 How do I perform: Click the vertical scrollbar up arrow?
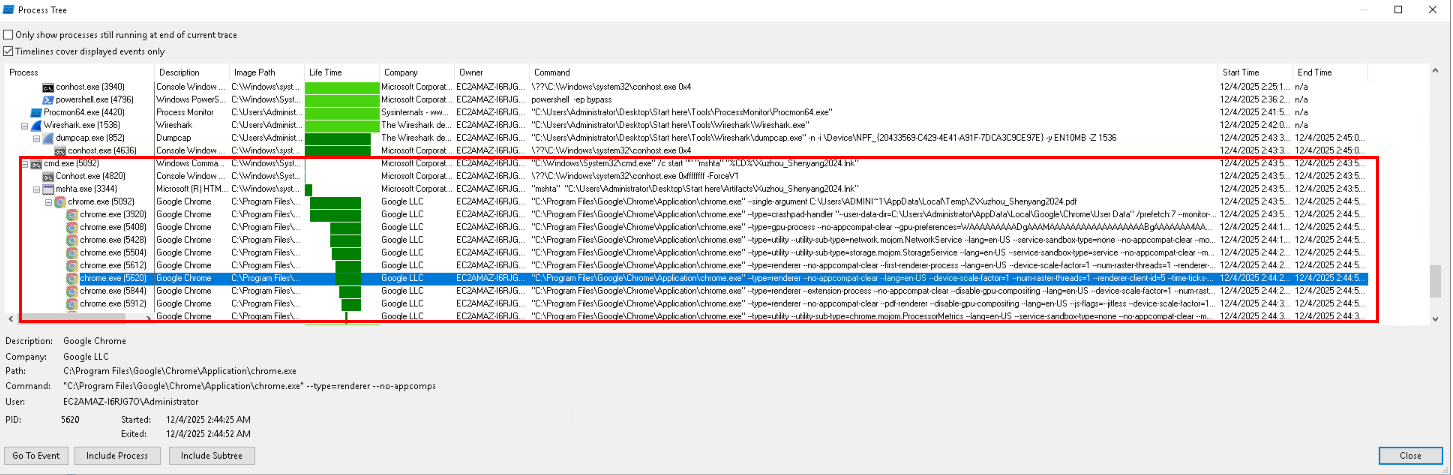coord(1436,73)
